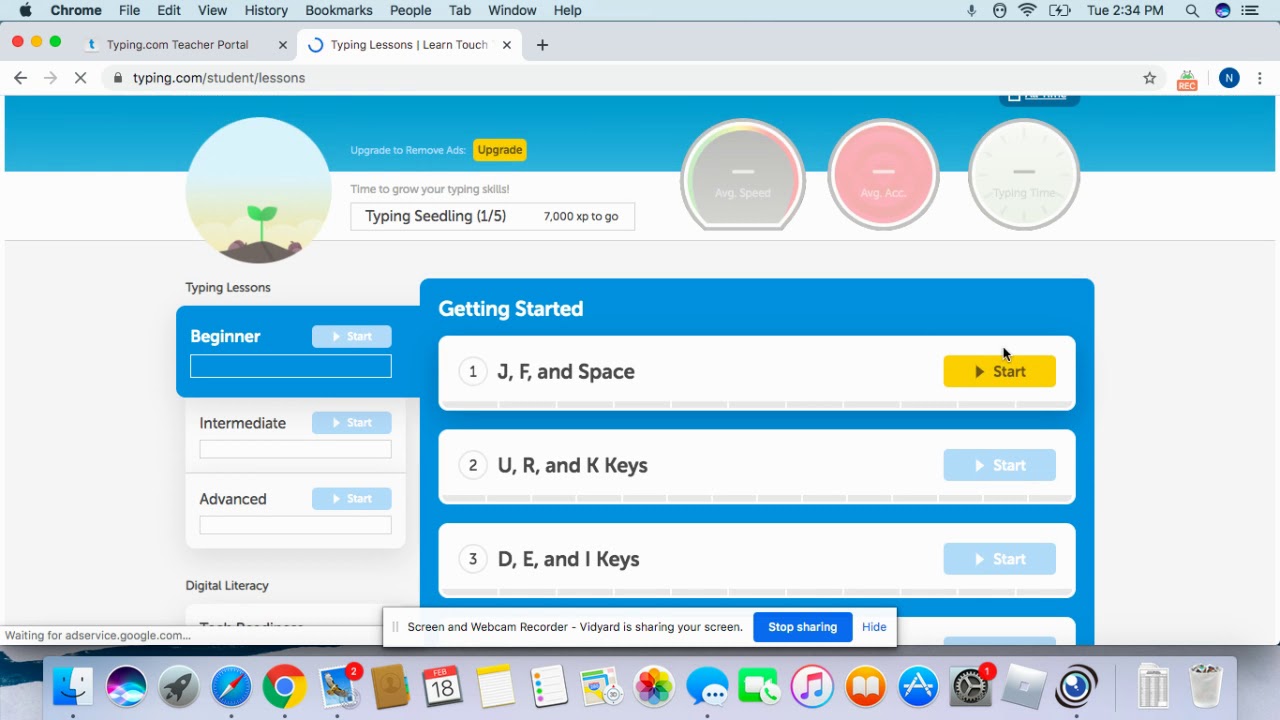Select the Beginner lessons category

[x=225, y=336]
